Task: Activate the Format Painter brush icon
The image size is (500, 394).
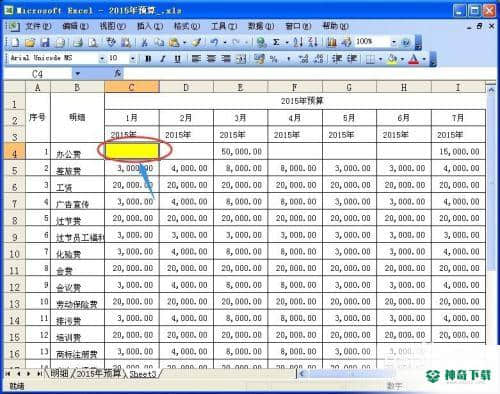Action: (196, 42)
